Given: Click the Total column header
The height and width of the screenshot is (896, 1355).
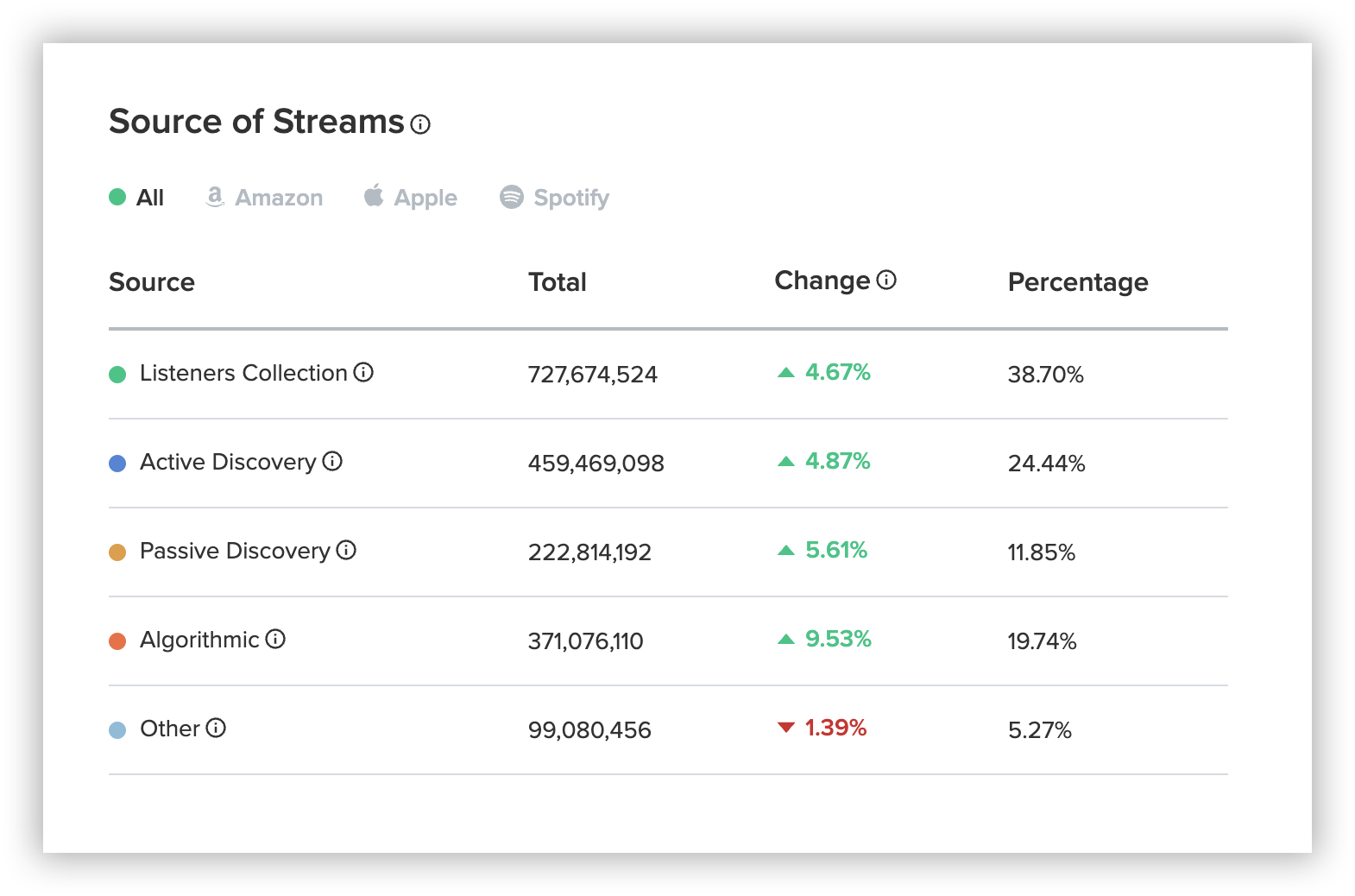Looking at the screenshot, I should click(557, 282).
